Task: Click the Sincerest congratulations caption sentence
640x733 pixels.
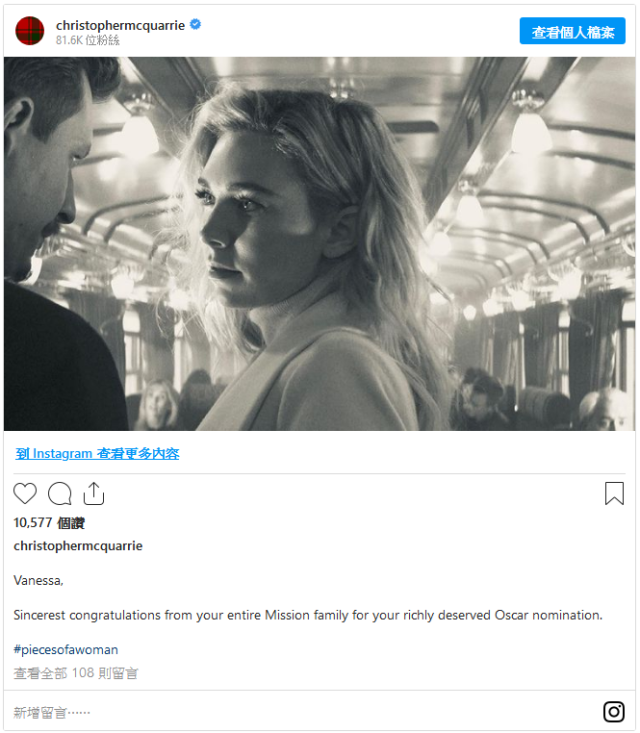Action: (x=308, y=615)
